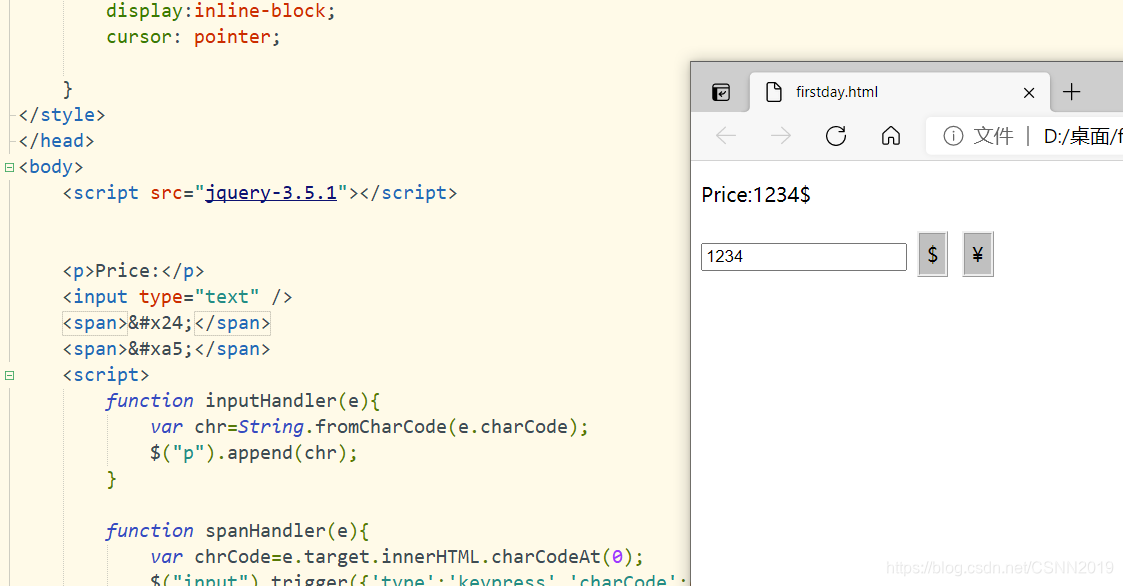
Task: Collapse the body tag fold marker
Action: tap(9, 167)
